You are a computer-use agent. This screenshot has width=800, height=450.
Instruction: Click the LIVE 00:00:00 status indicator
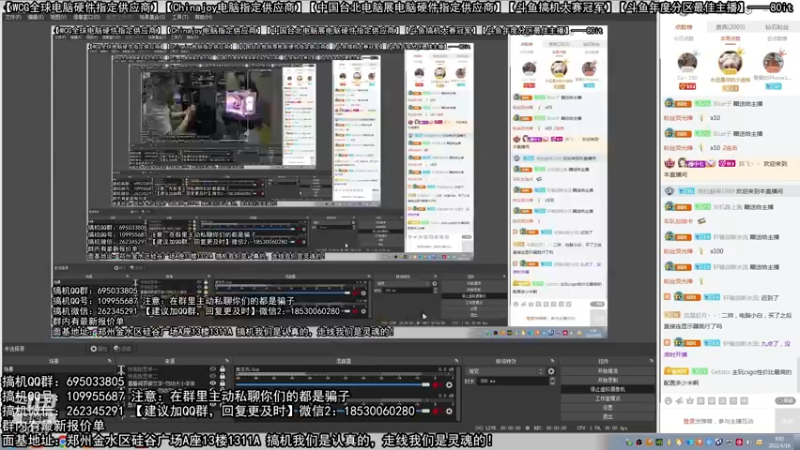point(498,428)
